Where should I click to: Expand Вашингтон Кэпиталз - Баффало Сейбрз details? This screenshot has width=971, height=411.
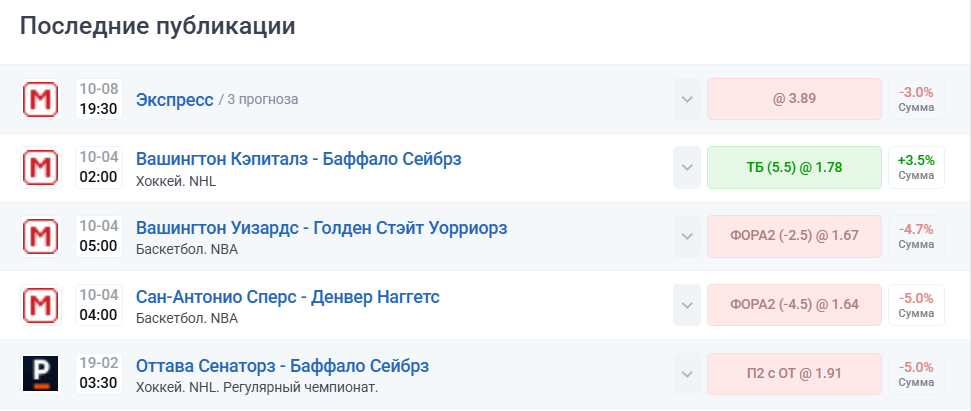687,168
